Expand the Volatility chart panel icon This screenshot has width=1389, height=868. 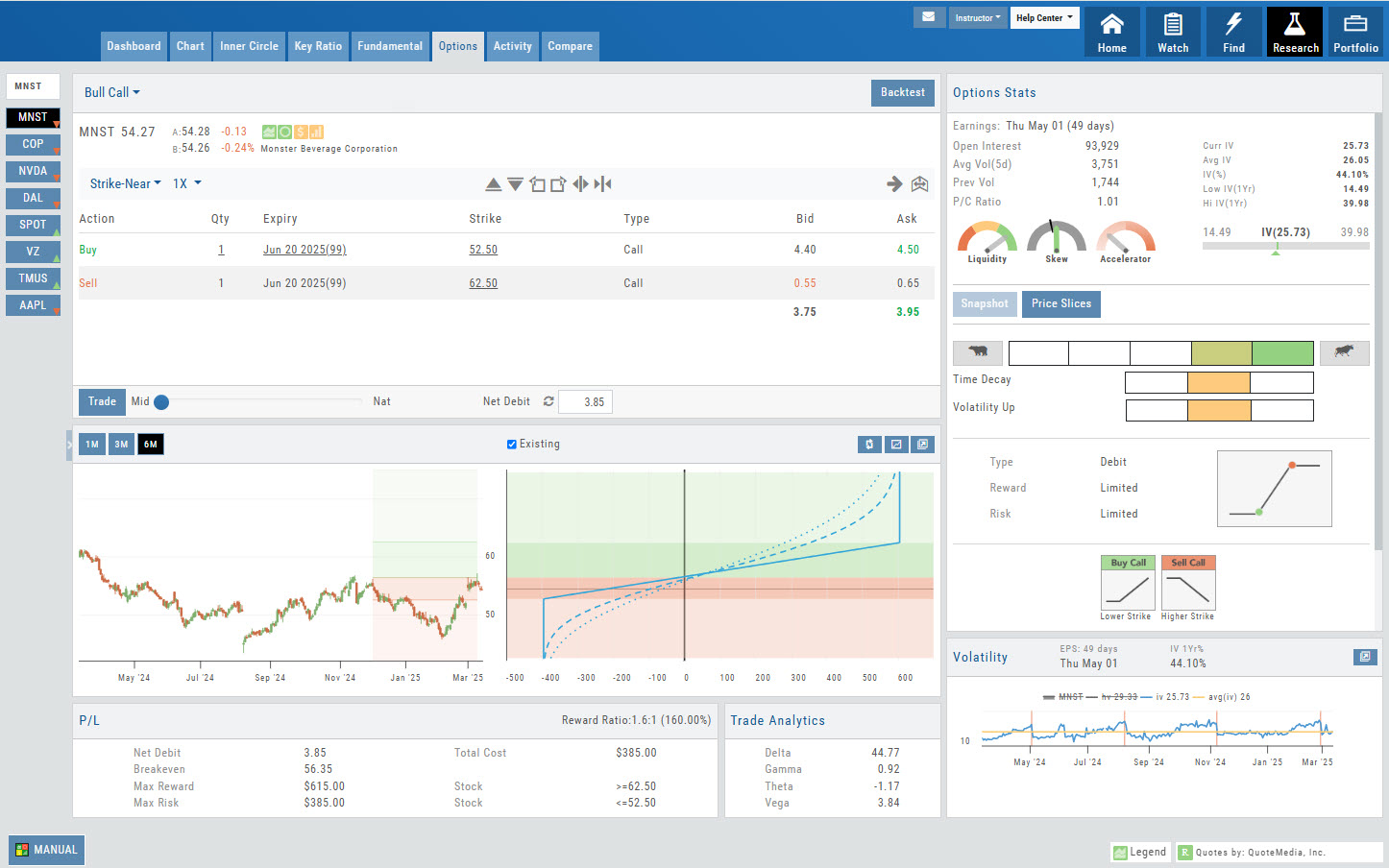(x=1365, y=657)
